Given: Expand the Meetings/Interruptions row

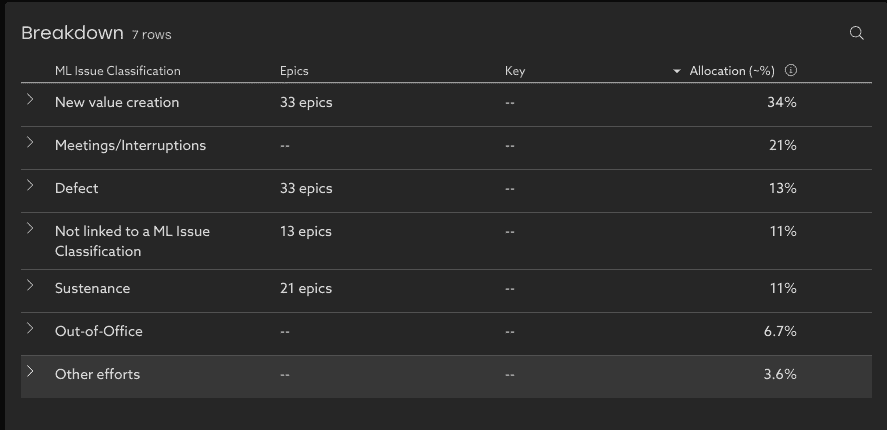Looking at the screenshot, I should tap(30, 143).
